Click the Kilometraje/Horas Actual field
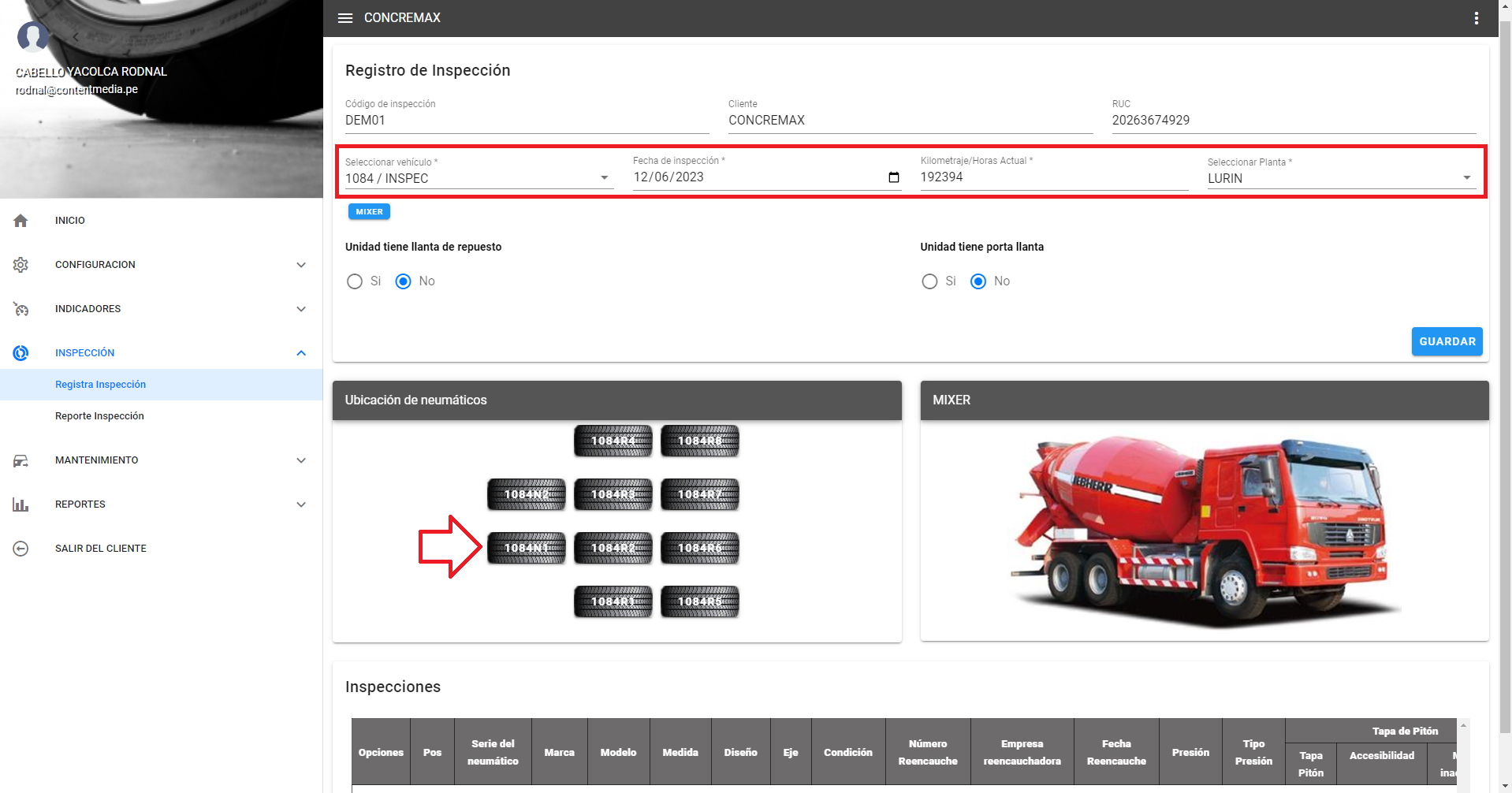Viewport: 1512px width, 793px height. tap(1053, 177)
